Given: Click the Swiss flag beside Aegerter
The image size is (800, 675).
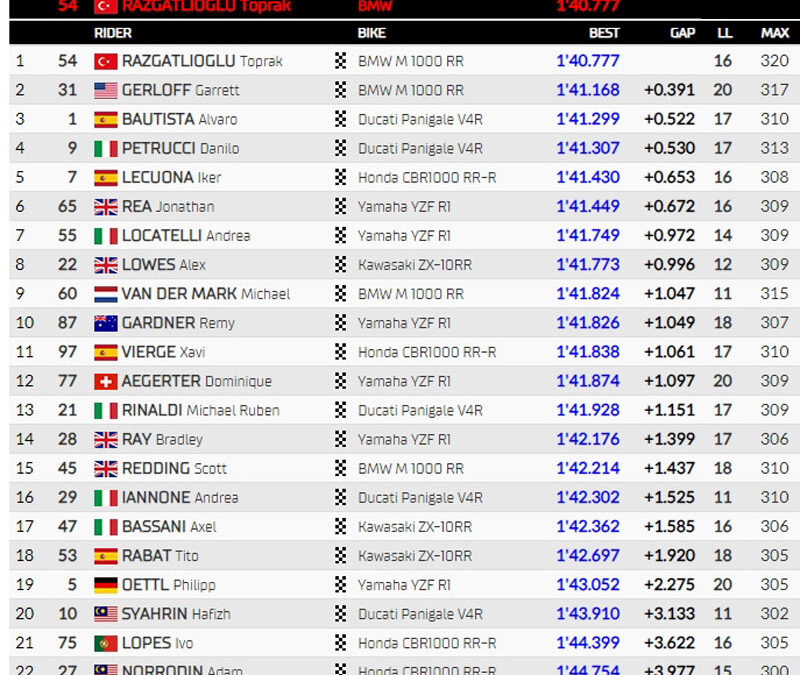Looking at the screenshot, I should pos(106,381).
